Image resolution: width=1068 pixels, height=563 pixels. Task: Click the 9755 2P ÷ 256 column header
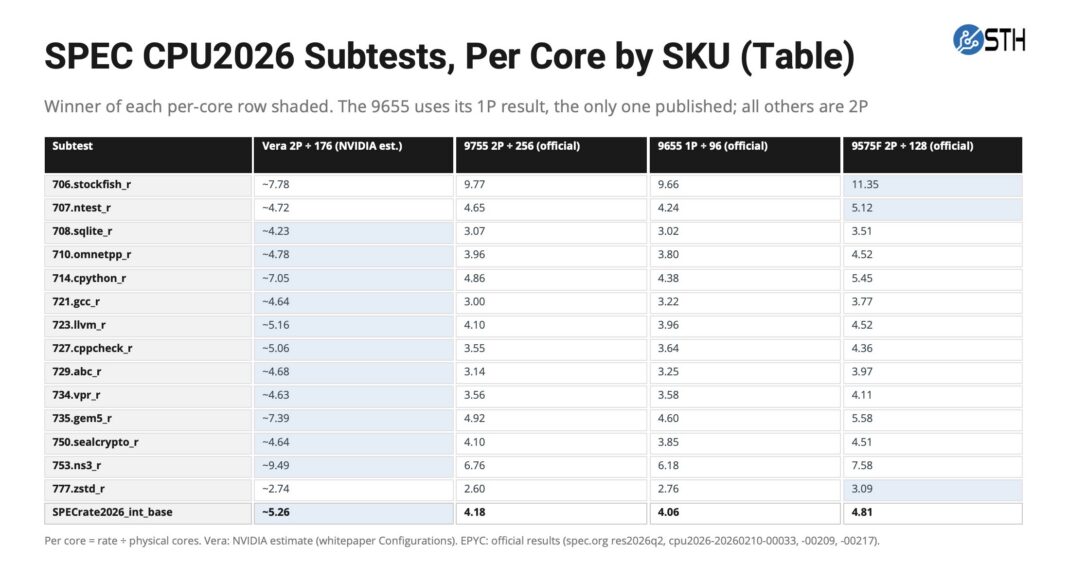[551, 155]
